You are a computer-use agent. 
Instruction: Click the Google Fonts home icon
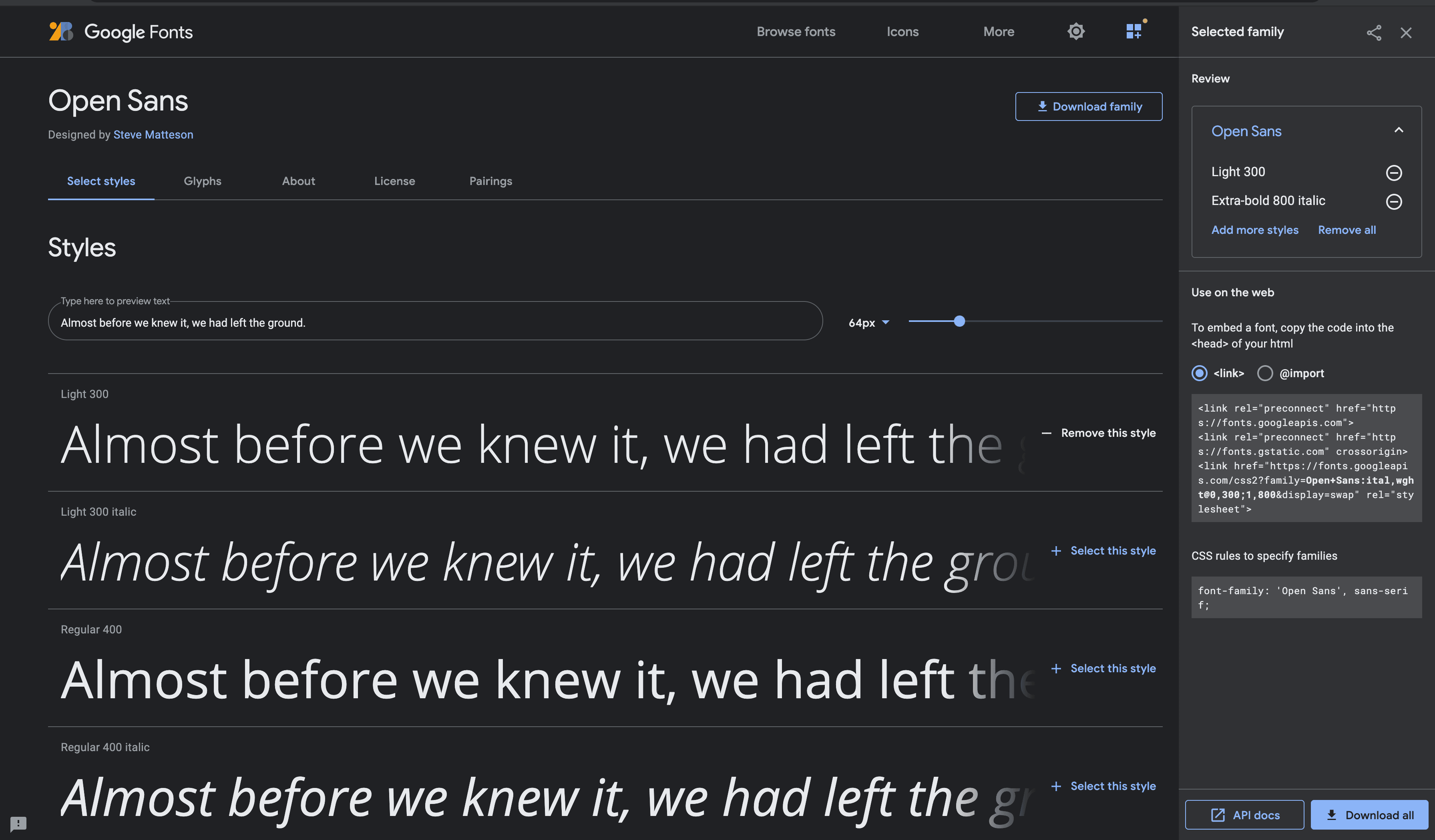[x=61, y=31]
